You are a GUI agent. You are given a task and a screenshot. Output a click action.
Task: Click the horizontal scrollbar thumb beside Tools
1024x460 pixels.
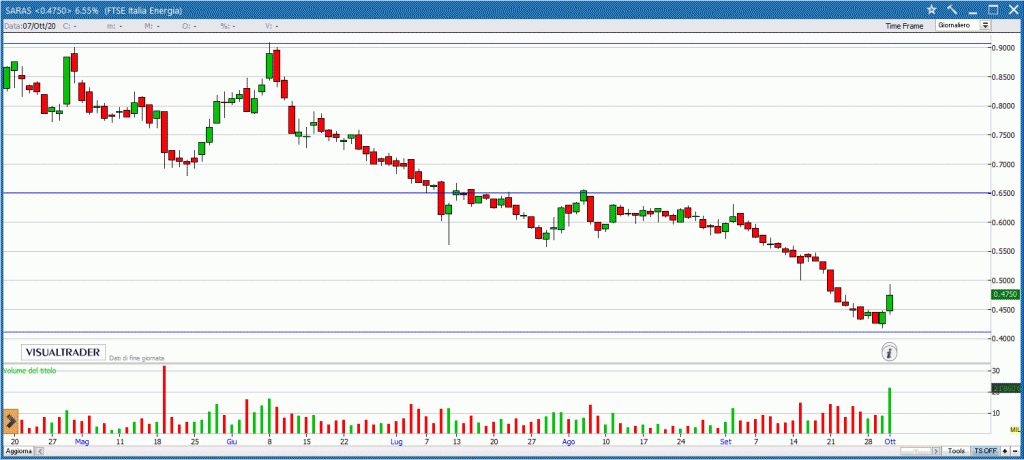[x=916, y=451]
